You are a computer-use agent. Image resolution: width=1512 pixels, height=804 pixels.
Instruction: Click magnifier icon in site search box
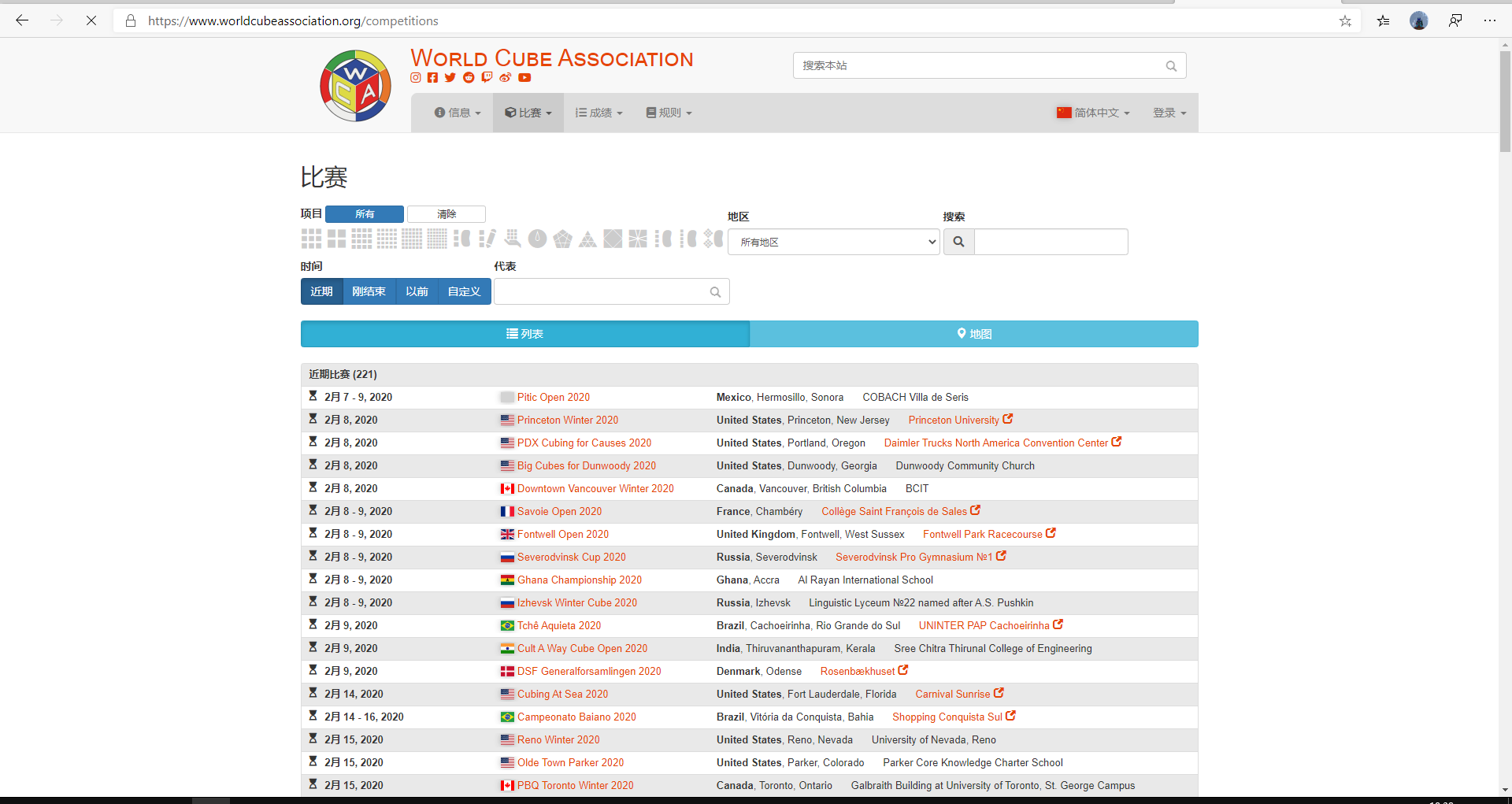click(x=1171, y=66)
